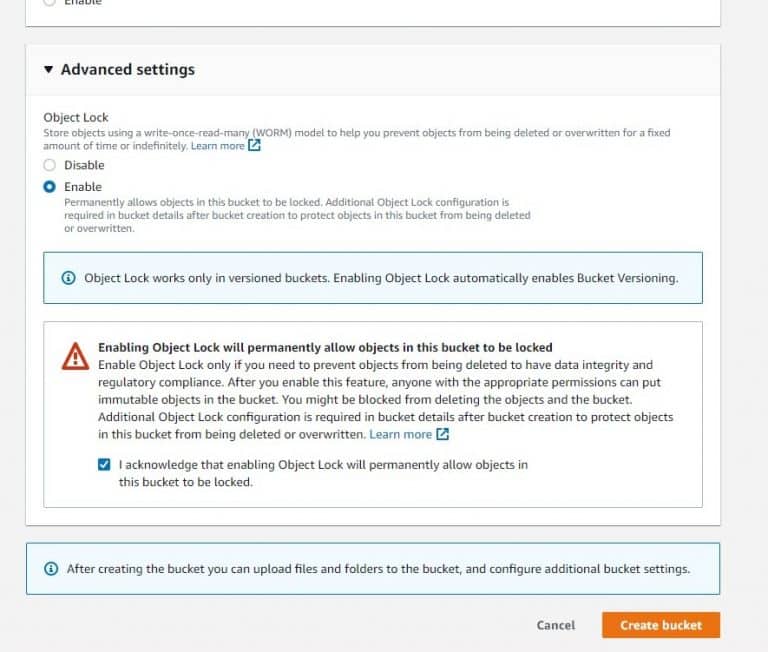The height and width of the screenshot is (652, 768).
Task: Click the orange Create bucket button
Action: [660, 625]
